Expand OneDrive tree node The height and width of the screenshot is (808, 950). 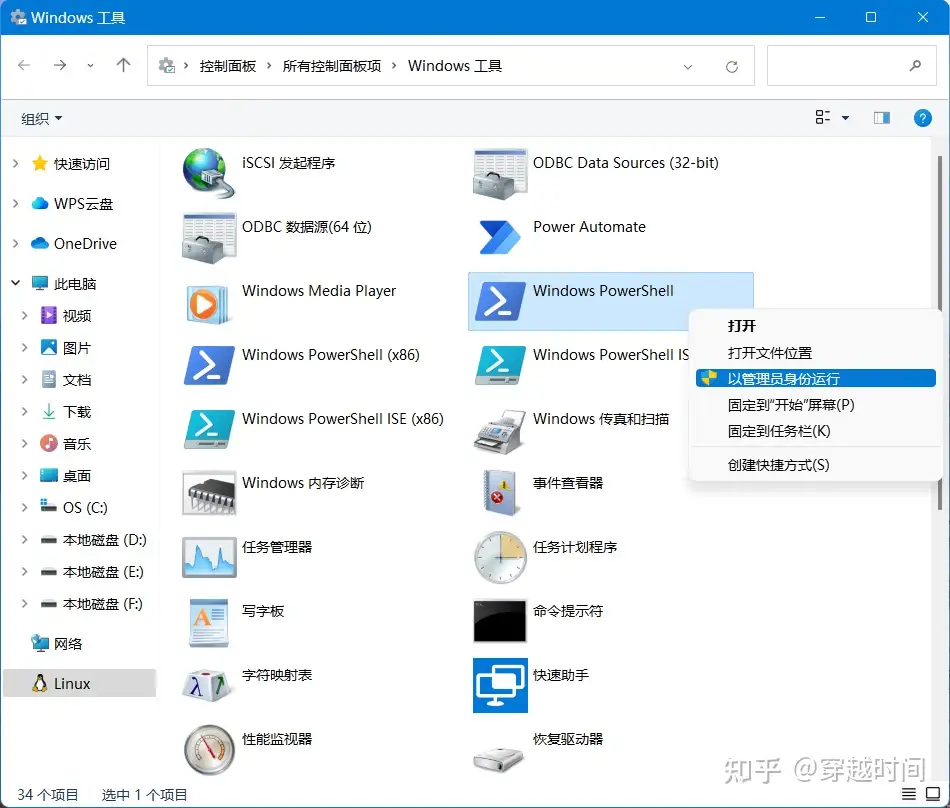[16, 243]
